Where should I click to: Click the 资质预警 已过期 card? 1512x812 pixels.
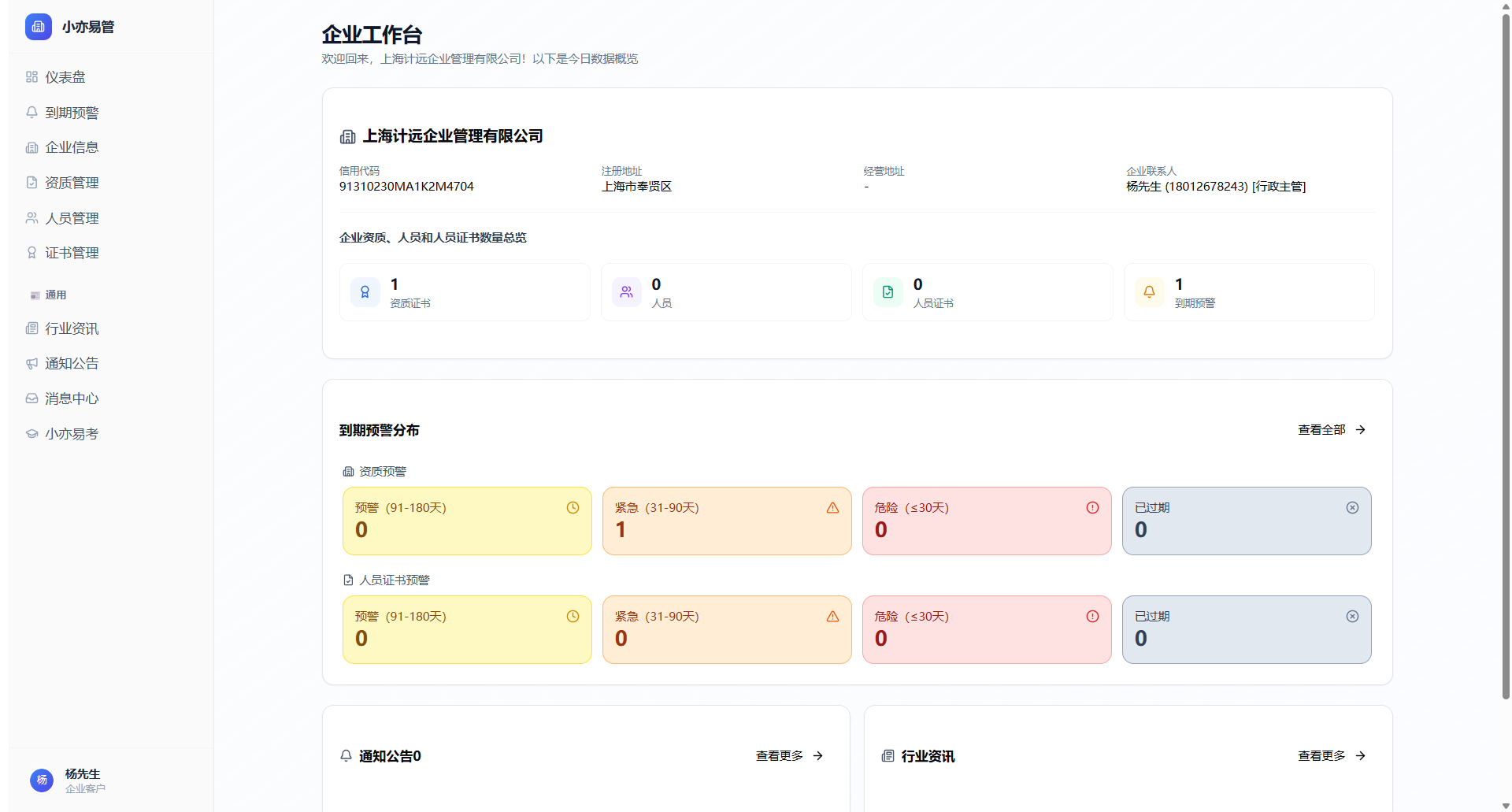pyautogui.click(x=1247, y=521)
